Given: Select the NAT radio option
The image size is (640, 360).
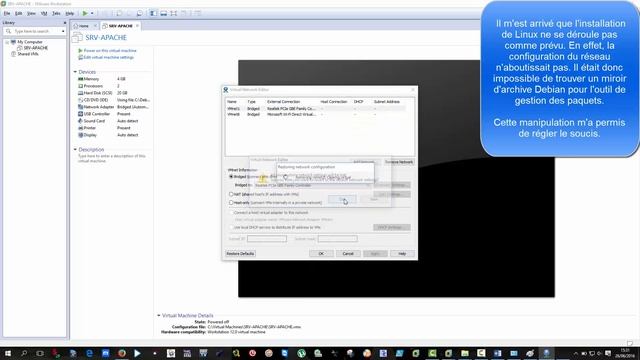Looking at the screenshot, I should [231, 194].
